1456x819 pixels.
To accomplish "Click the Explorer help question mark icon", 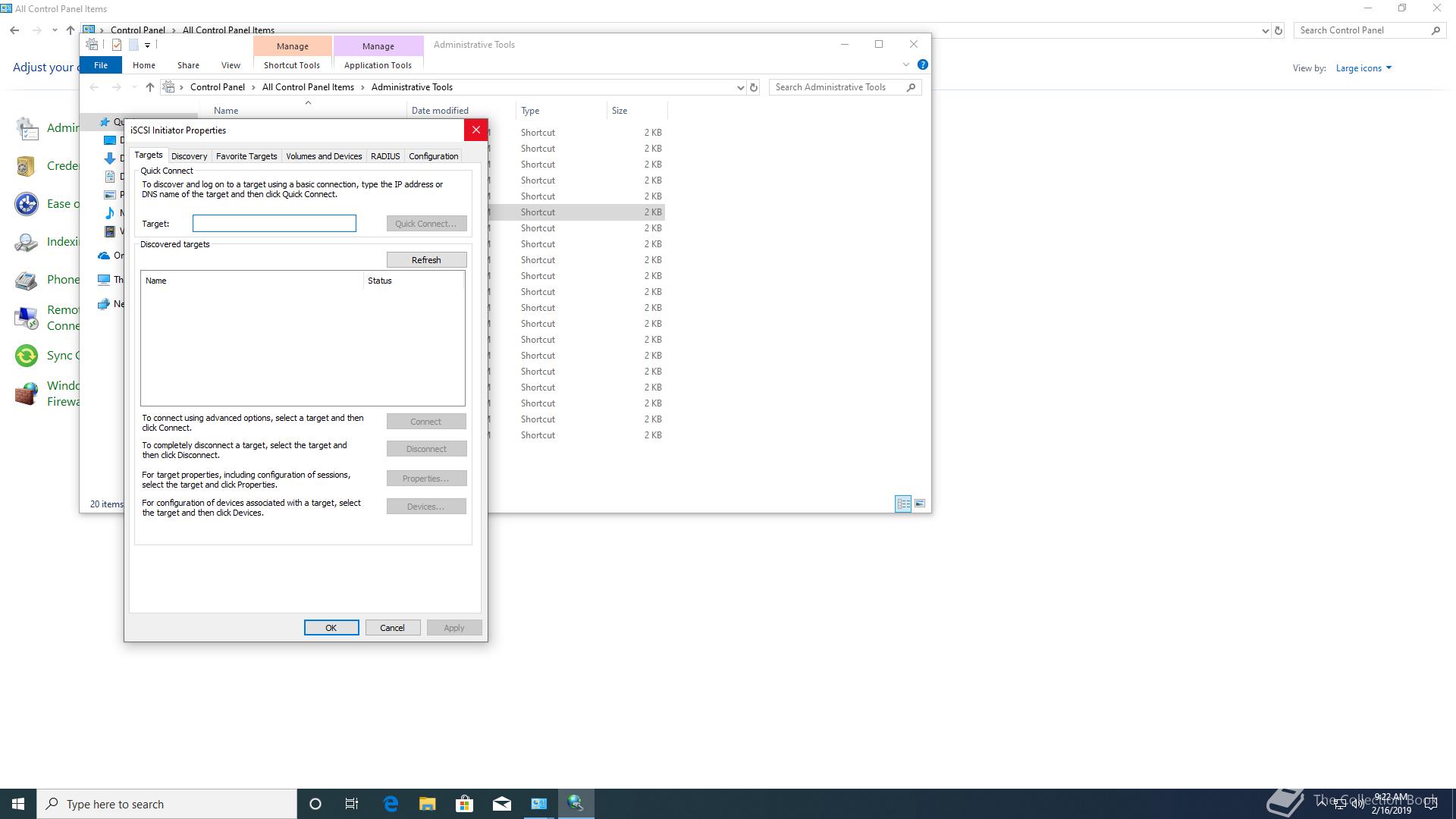I will [x=922, y=64].
